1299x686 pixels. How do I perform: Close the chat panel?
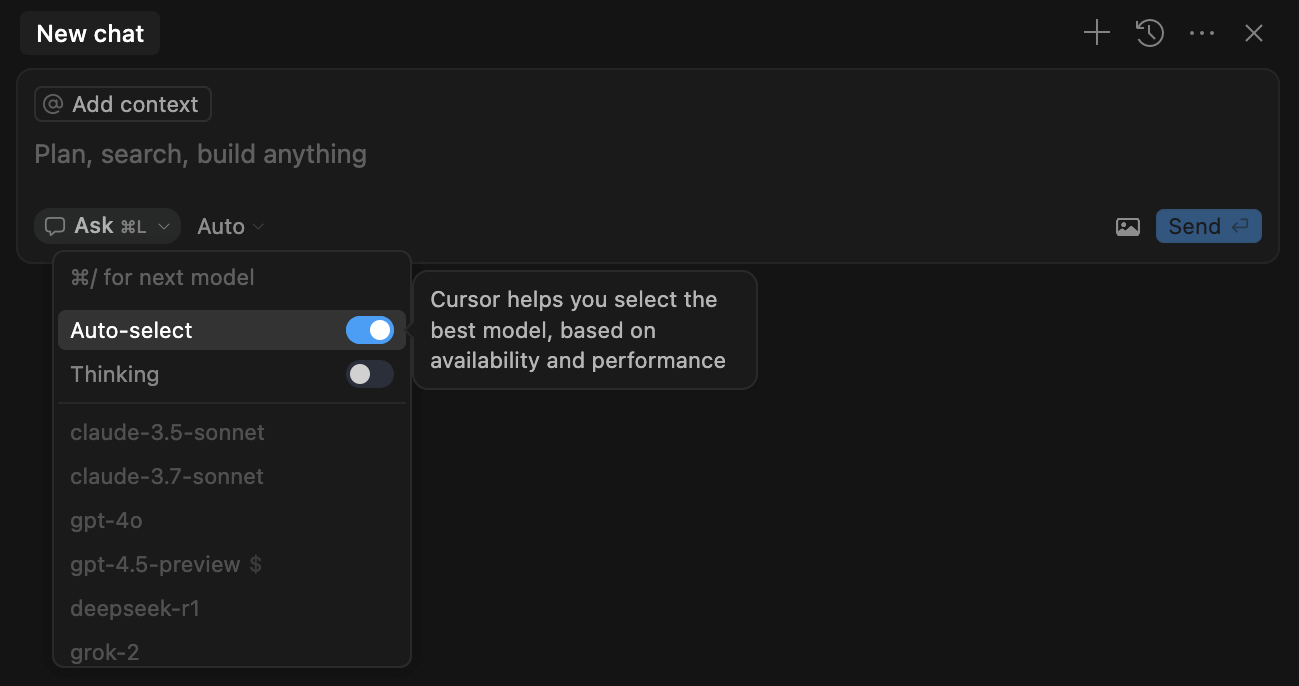[x=1254, y=33]
